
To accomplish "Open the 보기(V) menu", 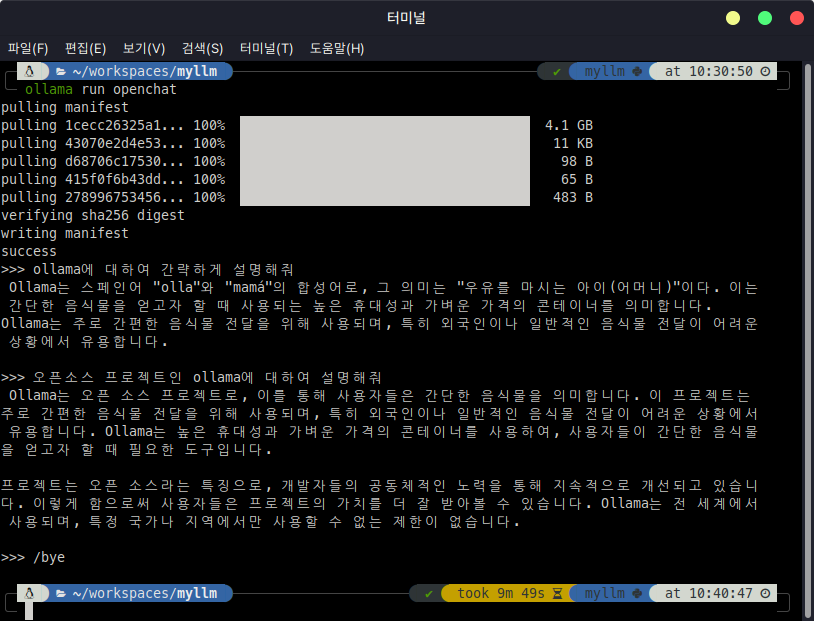I will click(144, 49).
